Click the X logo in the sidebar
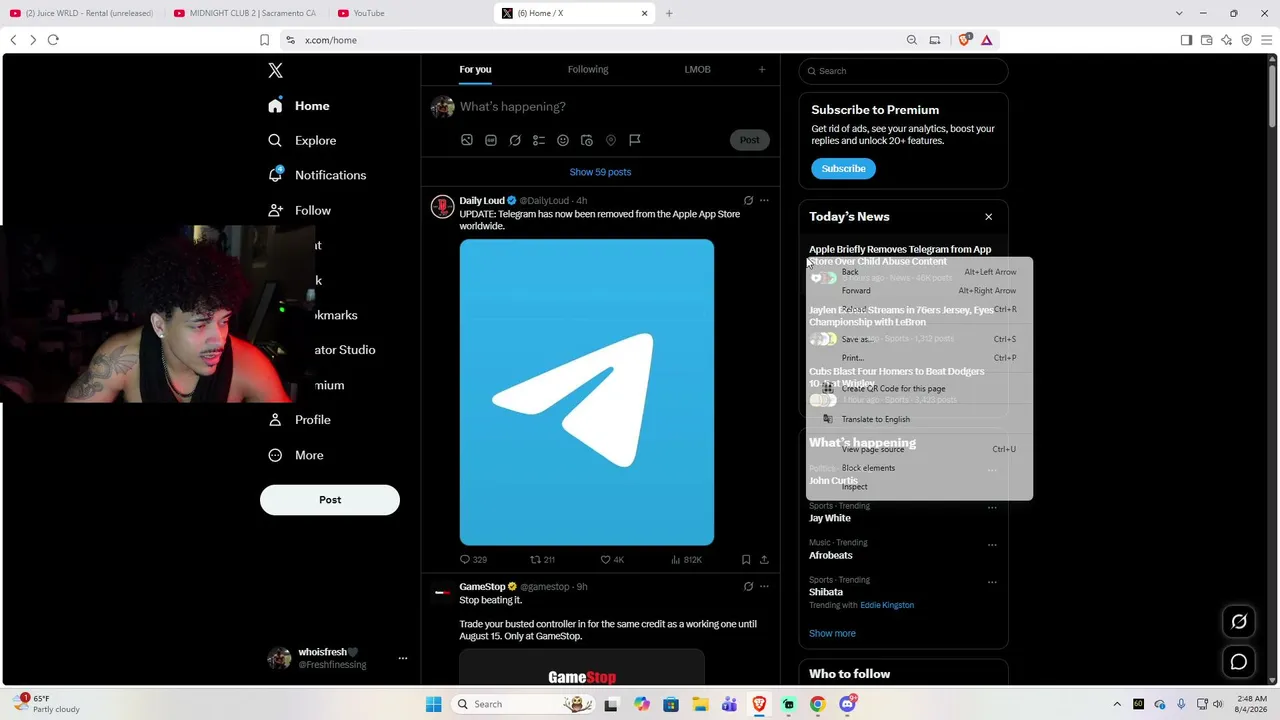The width and height of the screenshot is (1280, 720). click(275, 70)
